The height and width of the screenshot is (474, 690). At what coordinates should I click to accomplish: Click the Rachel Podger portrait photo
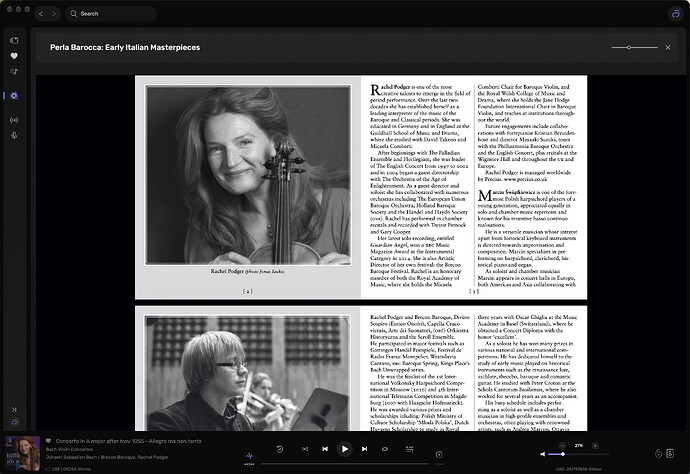click(248, 175)
